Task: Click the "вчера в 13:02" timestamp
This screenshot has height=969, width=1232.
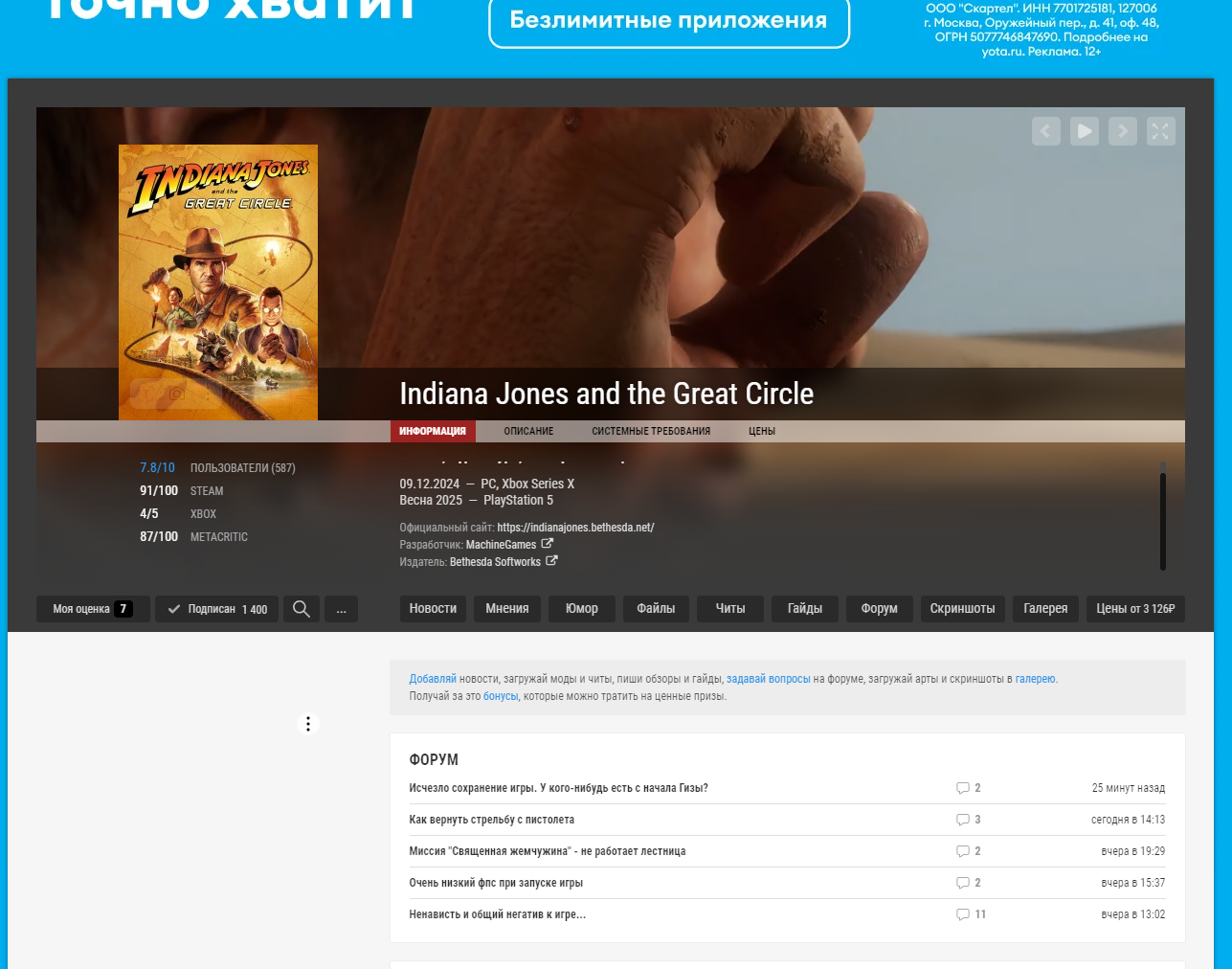Action: tap(1133, 914)
